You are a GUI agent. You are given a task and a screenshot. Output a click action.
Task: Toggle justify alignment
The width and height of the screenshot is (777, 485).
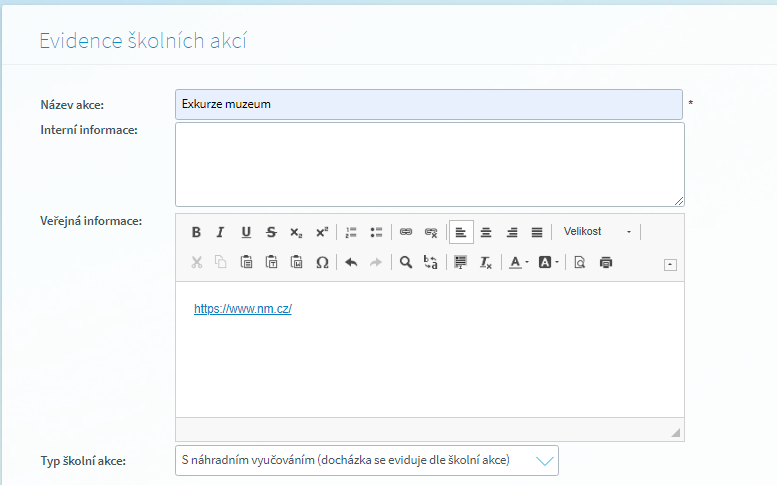[x=537, y=232]
